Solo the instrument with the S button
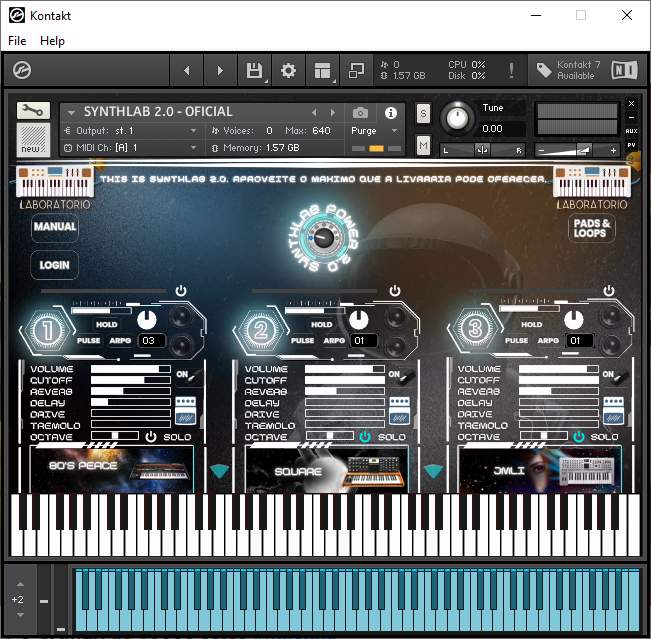 coord(423,113)
